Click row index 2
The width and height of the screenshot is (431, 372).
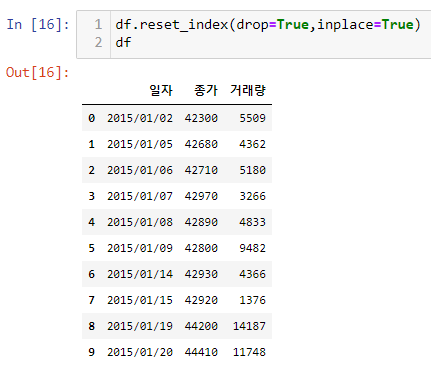(x=92, y=170)
